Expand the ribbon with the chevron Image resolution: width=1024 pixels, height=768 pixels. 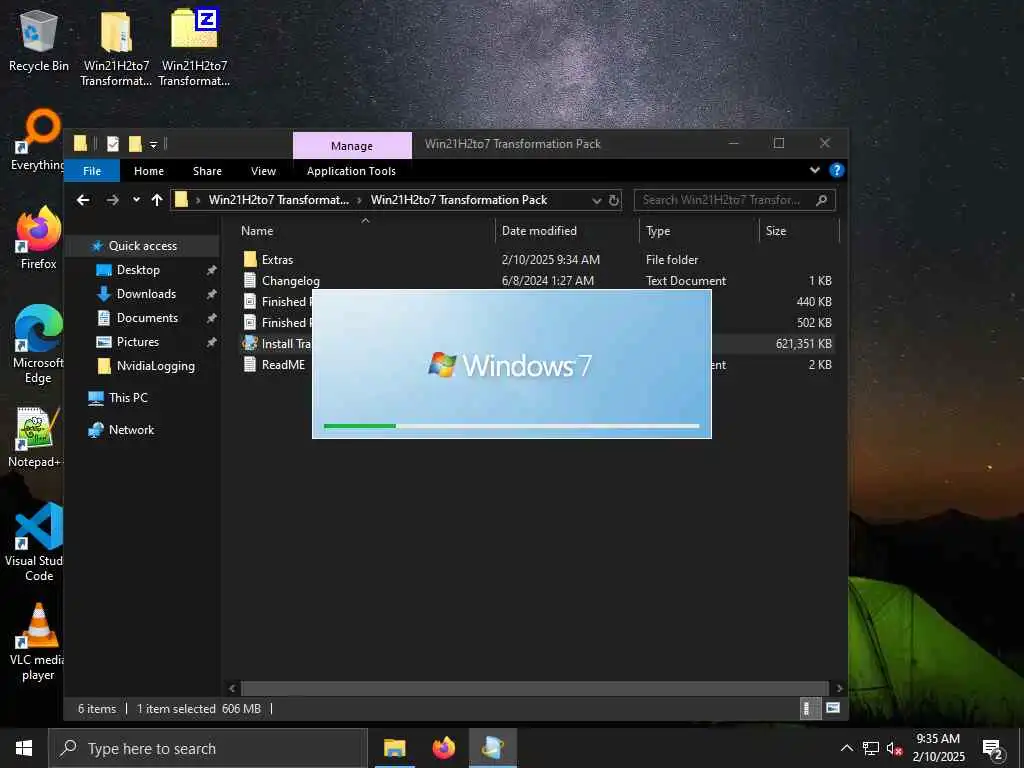coord(814,170)
